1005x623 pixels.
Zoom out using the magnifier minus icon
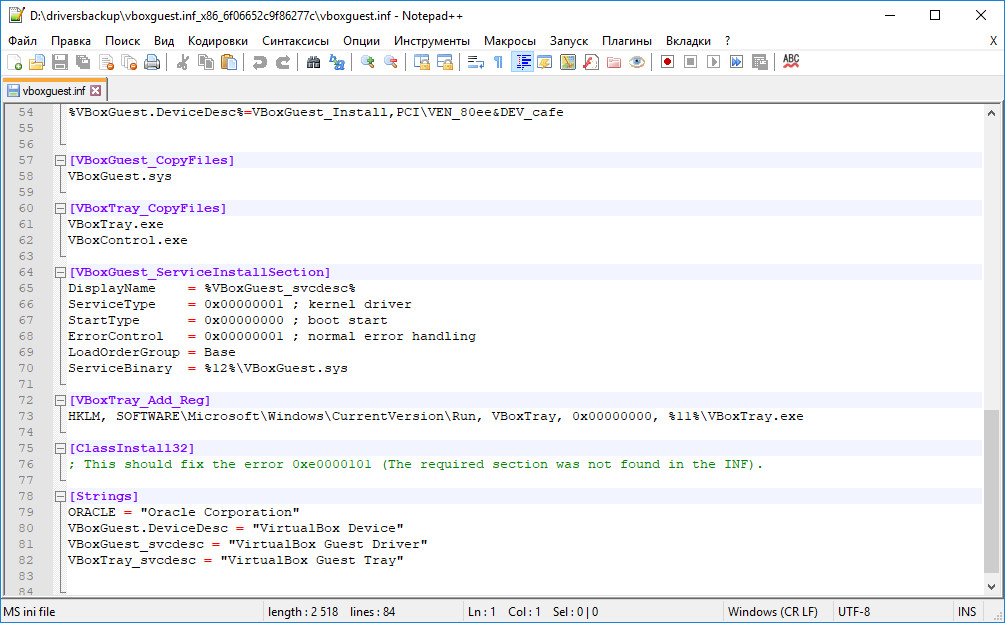(390, 62)
